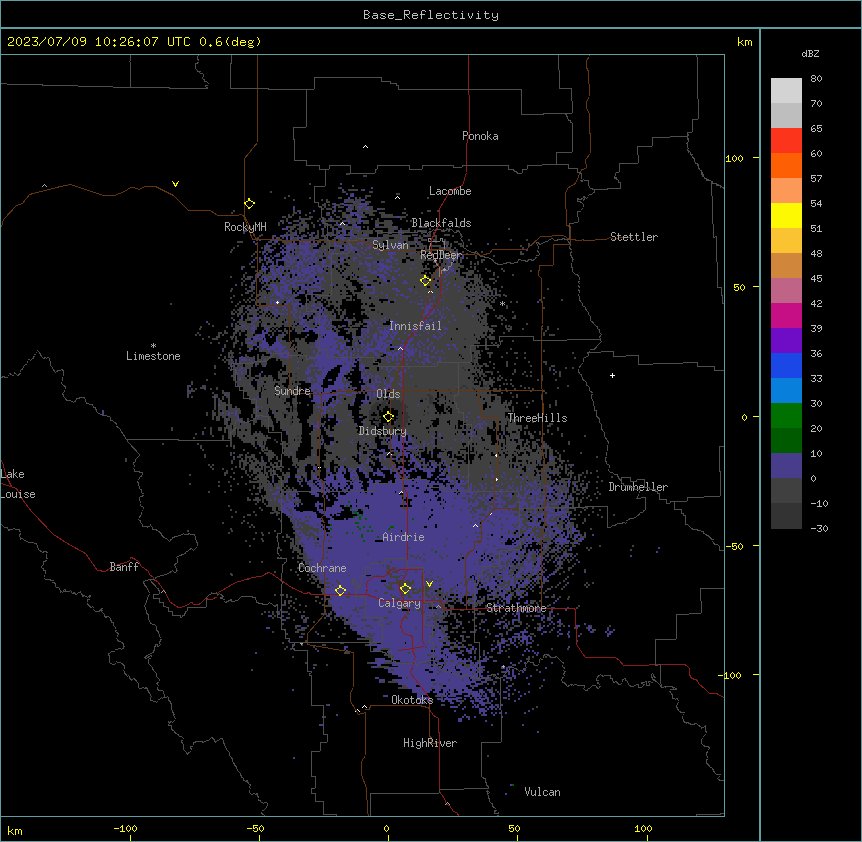Select the orange 57-60 dBZ legend swatch
The image size is (862, 842).
[786, 165]
